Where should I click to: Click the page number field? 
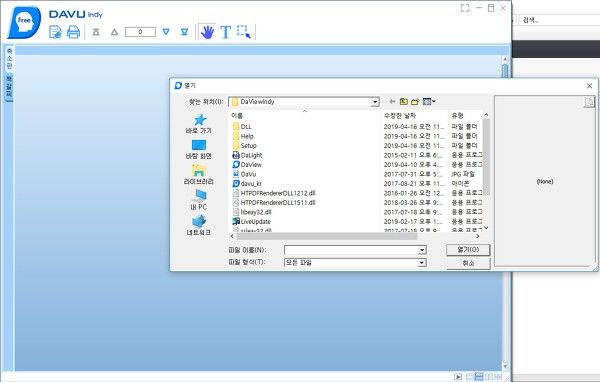tap(140, 32)
